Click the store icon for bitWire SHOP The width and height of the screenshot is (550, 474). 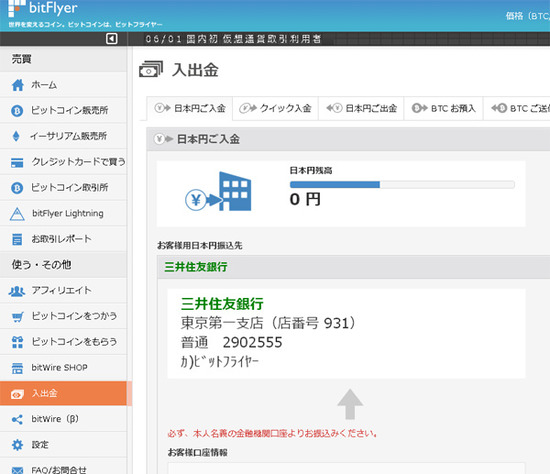(17, 368)
